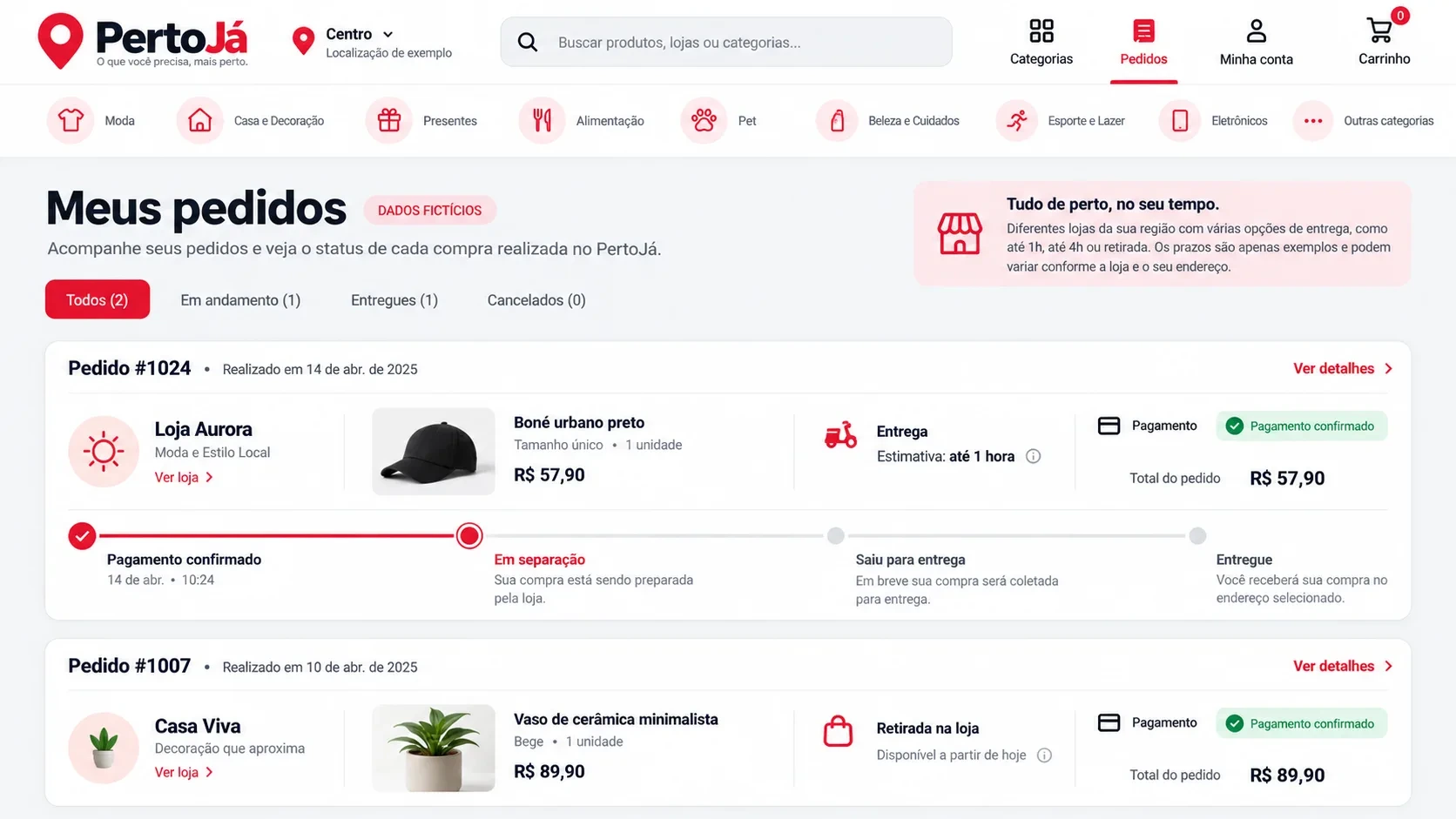Open Ver detalhes for Pedido #1007

click(x=1343, y=666)
